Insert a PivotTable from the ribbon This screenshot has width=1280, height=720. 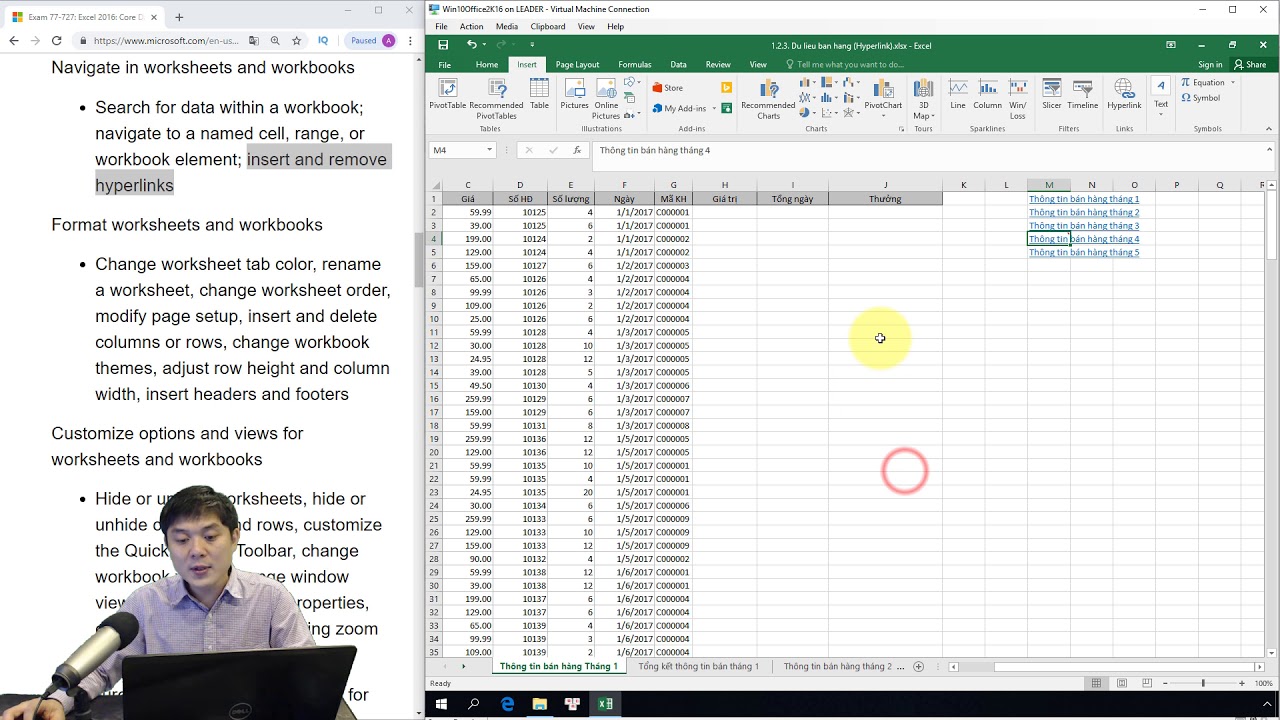coord(447,94)
